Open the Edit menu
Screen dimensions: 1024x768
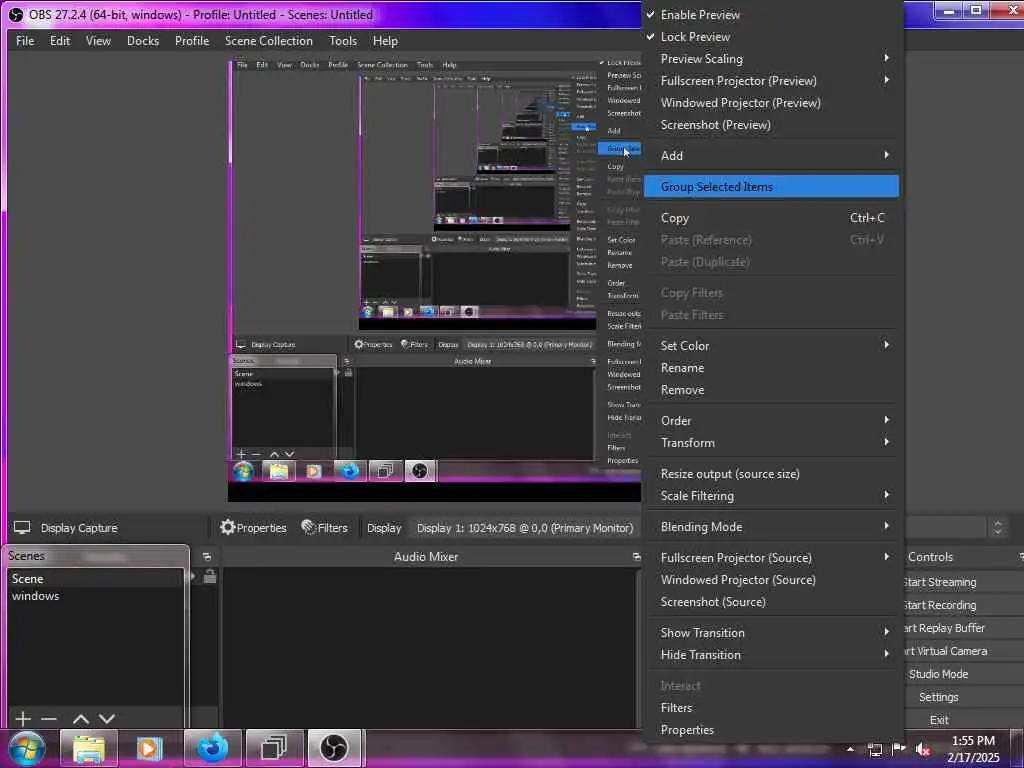pyautogui.click(x=60, y=40)
